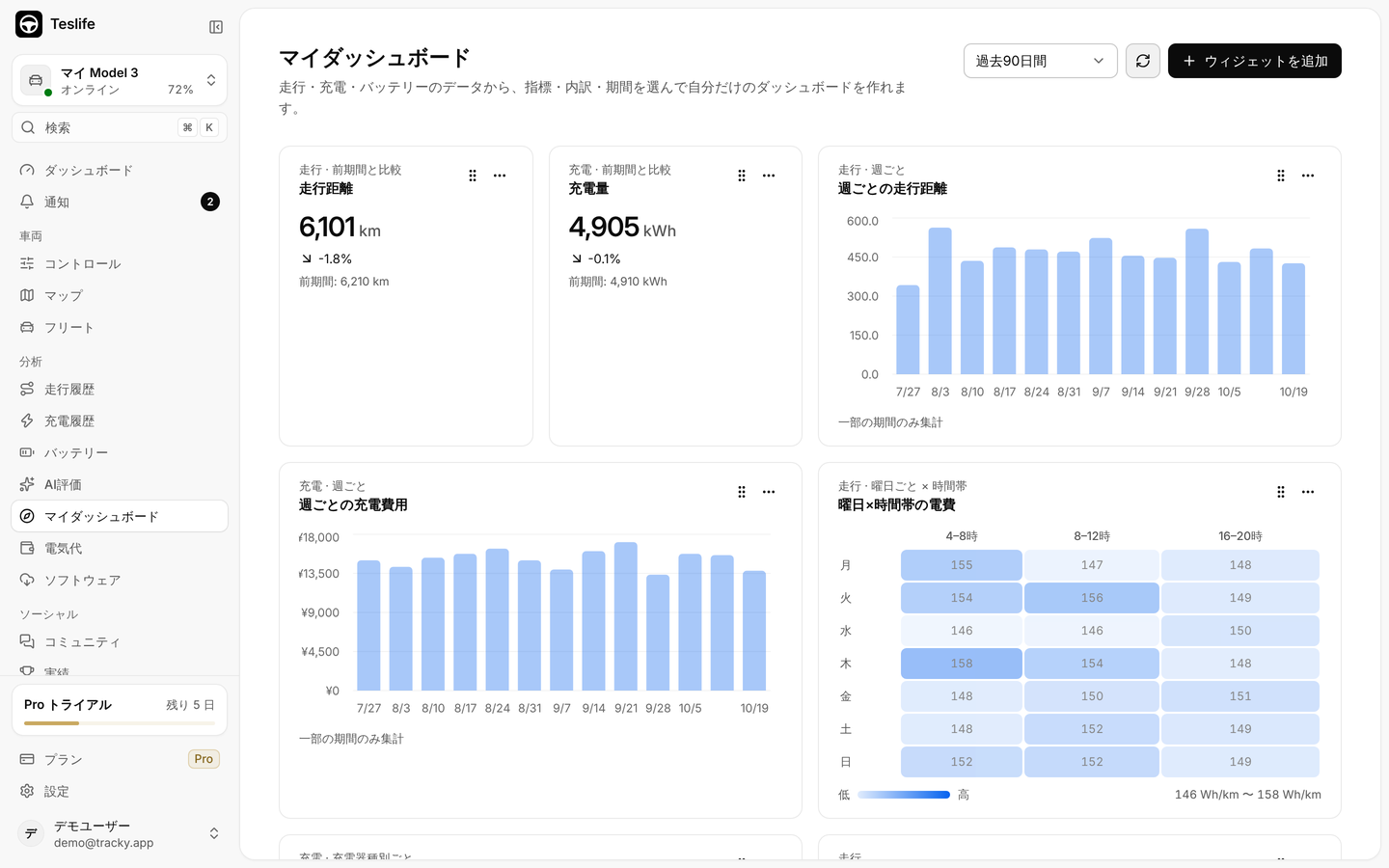Screen dimensions: 1389x868
Task: View 走行履歴 drive history
Action: 120,389
